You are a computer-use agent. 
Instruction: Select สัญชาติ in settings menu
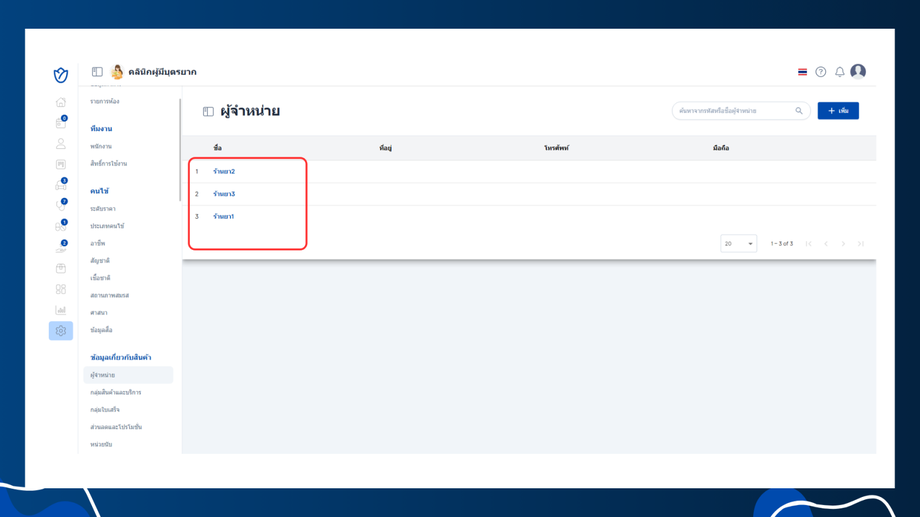tap(100, 261)
